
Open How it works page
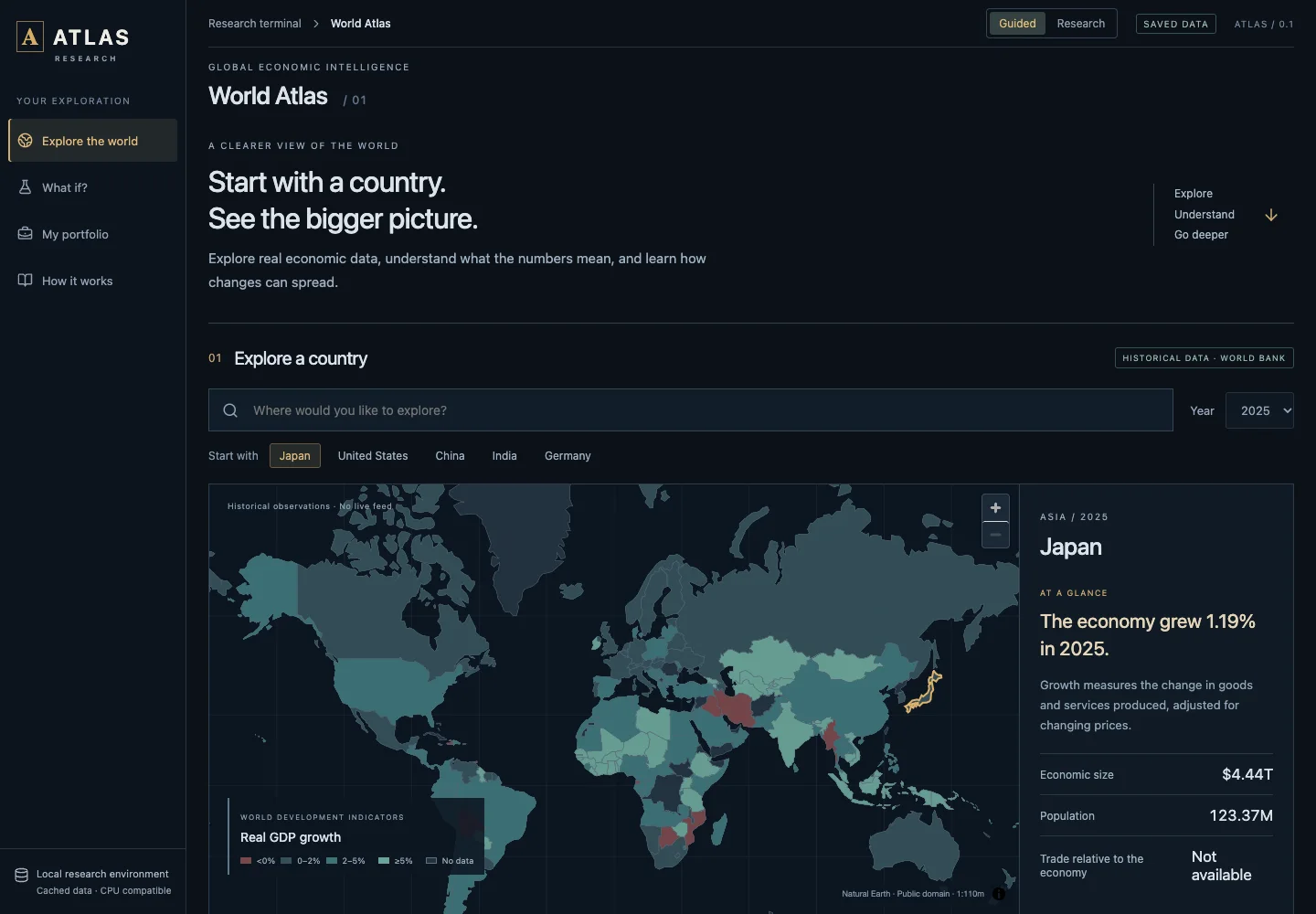click(92, 281)
